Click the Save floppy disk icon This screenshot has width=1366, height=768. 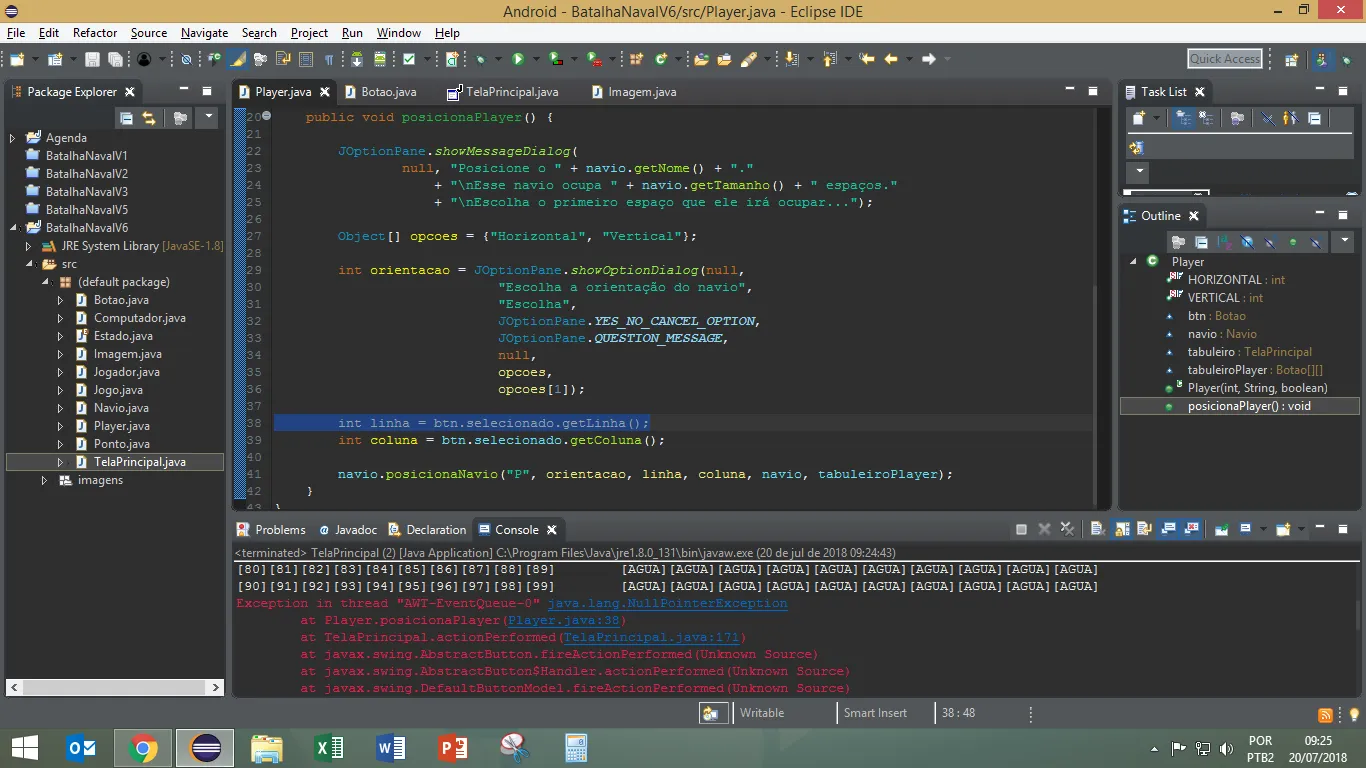(x=92, y=60)
